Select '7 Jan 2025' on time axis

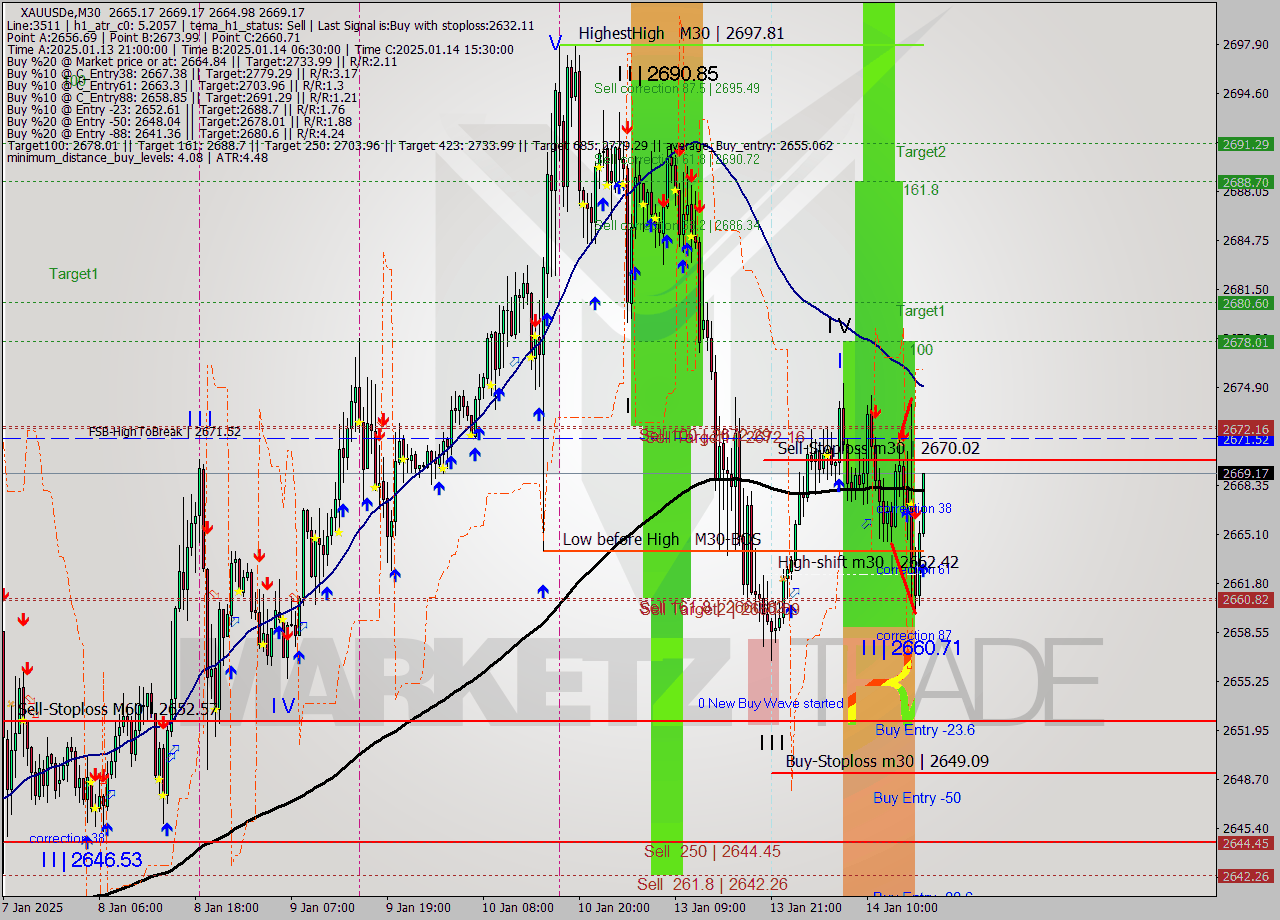(x=34, y=908)
